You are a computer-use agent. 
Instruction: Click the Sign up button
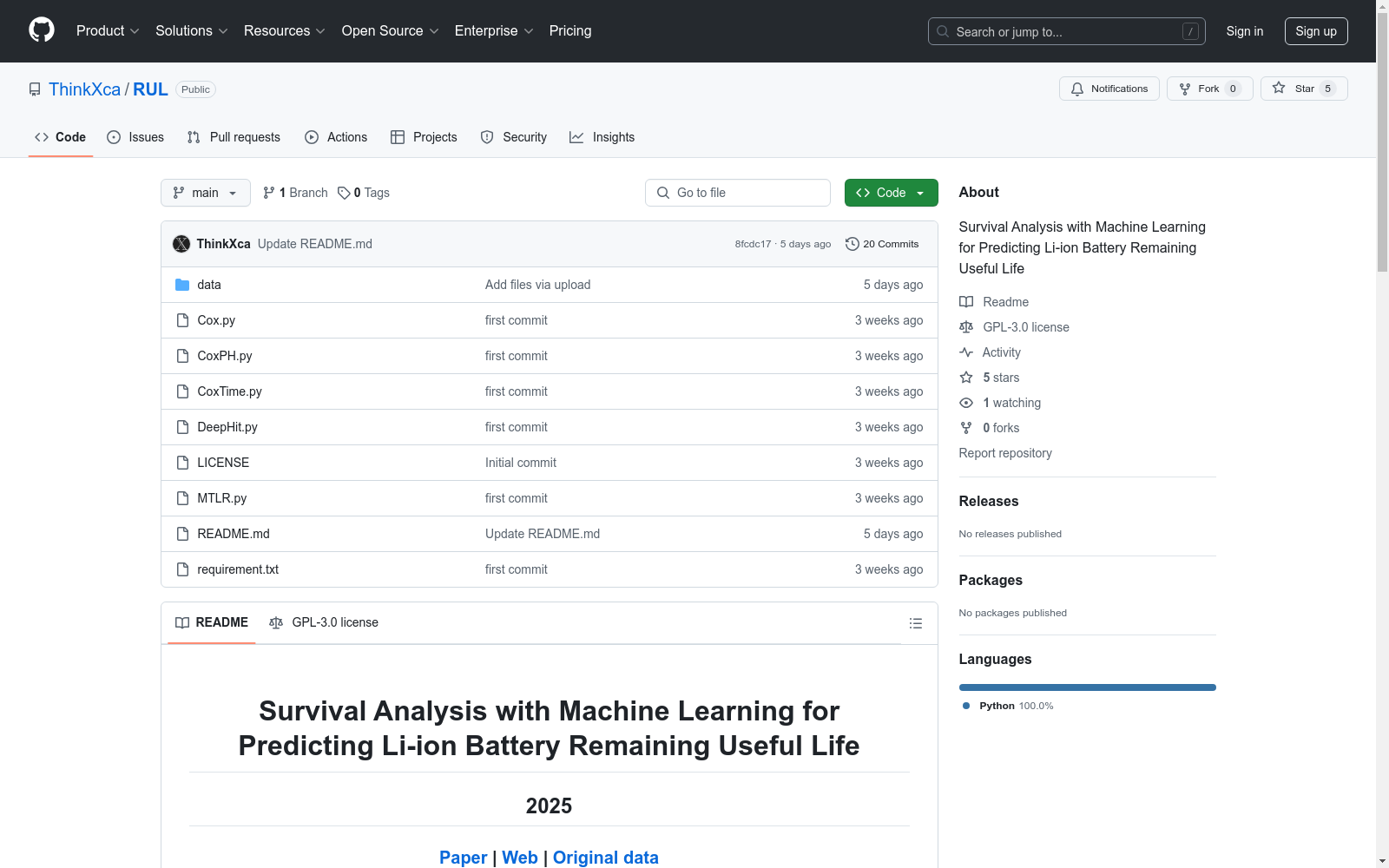[1316, 31]
